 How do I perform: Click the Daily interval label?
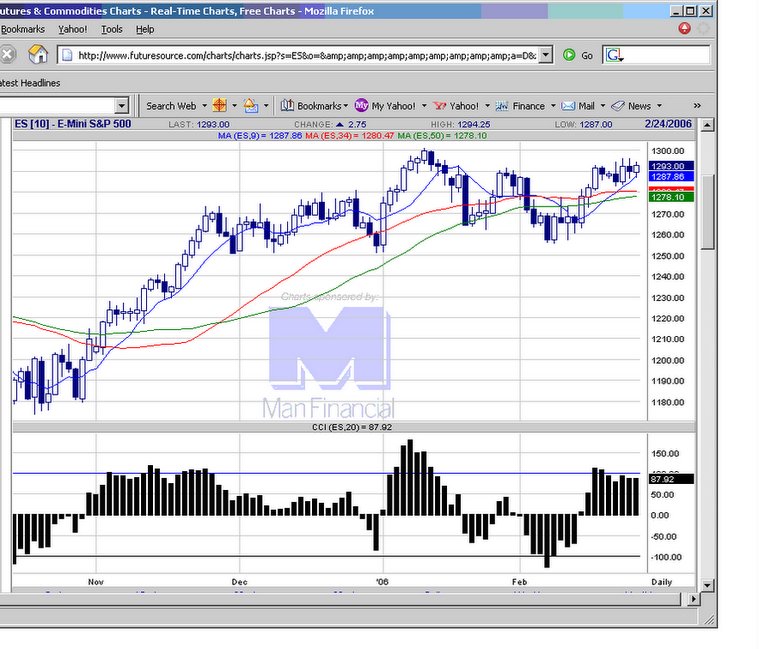click(661, 582)
